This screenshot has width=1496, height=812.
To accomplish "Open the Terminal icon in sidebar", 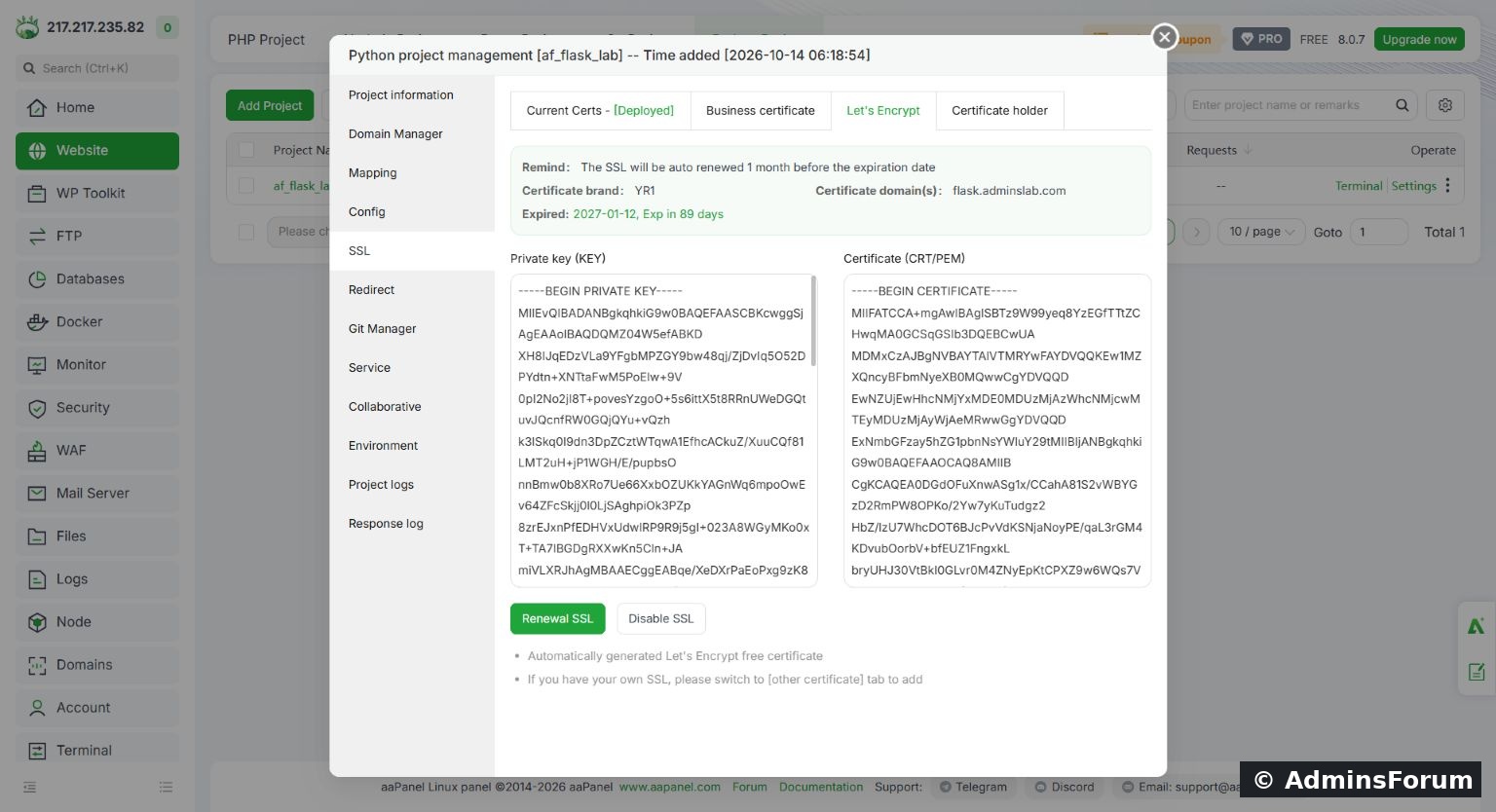I will click(37, 751).
